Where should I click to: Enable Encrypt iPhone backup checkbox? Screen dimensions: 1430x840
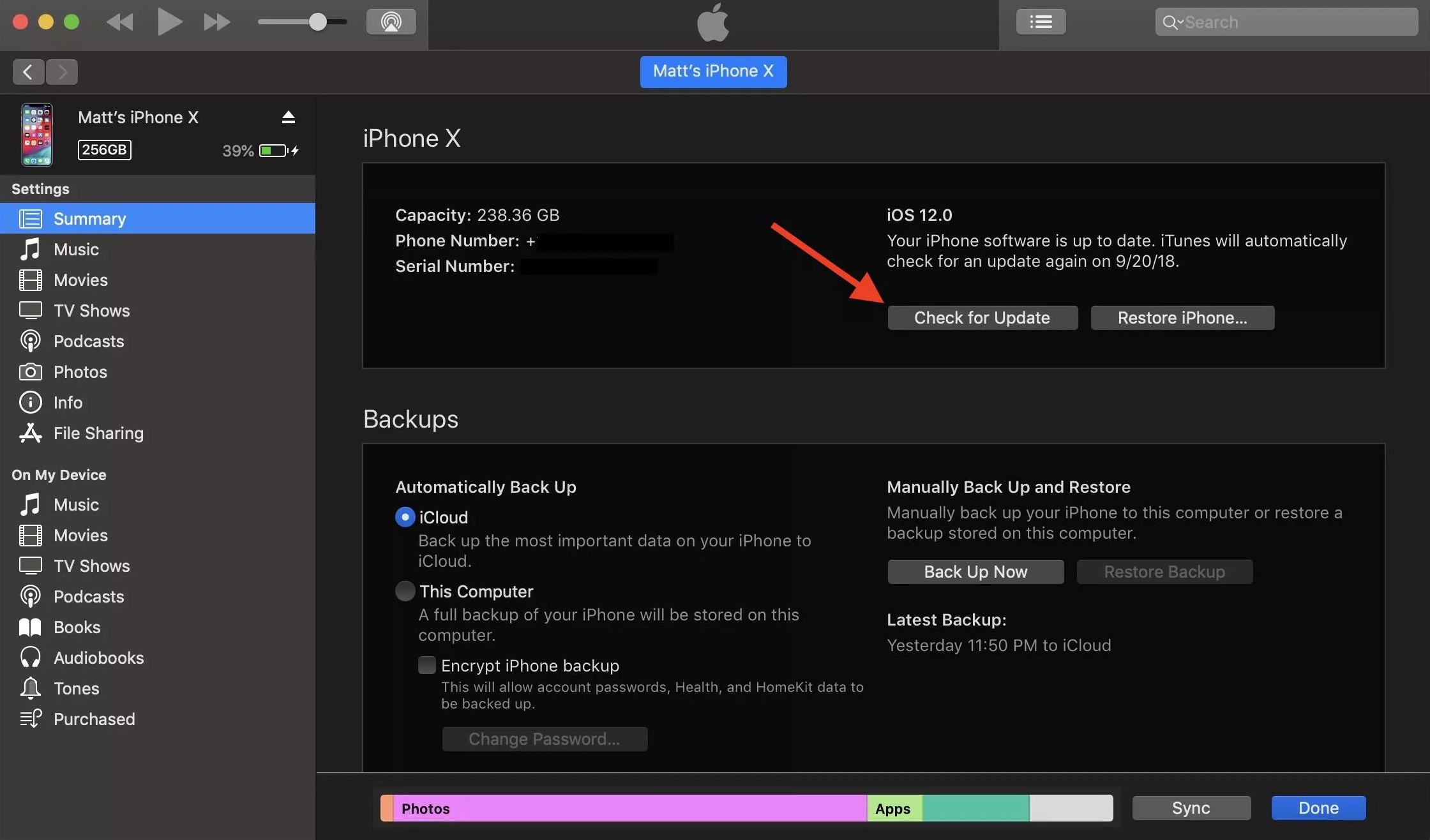click(x=426, y=665)
